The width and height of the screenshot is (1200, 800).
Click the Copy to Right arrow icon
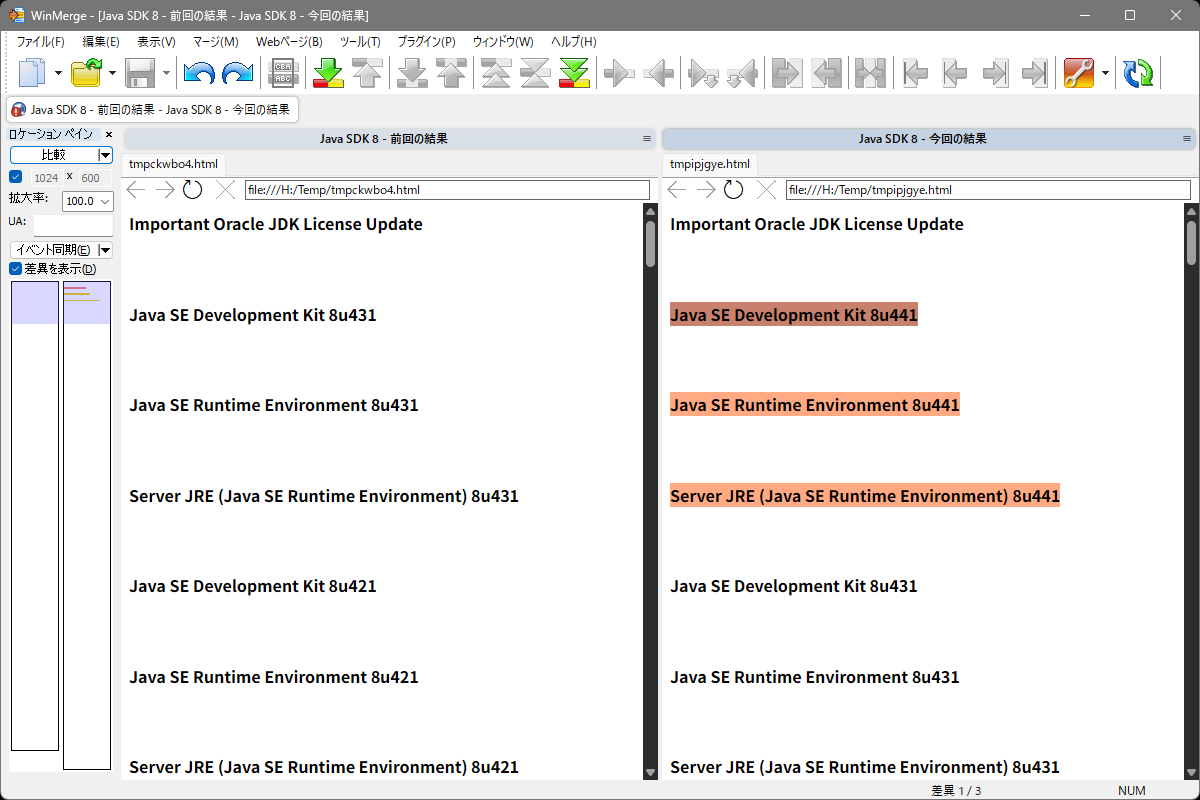click(620, 73)
